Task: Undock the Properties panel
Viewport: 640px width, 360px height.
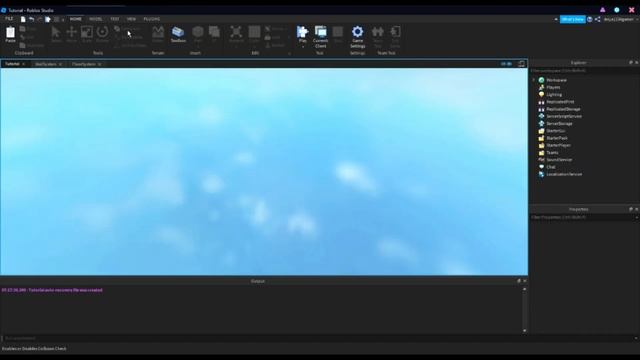Action: [631, 209]
